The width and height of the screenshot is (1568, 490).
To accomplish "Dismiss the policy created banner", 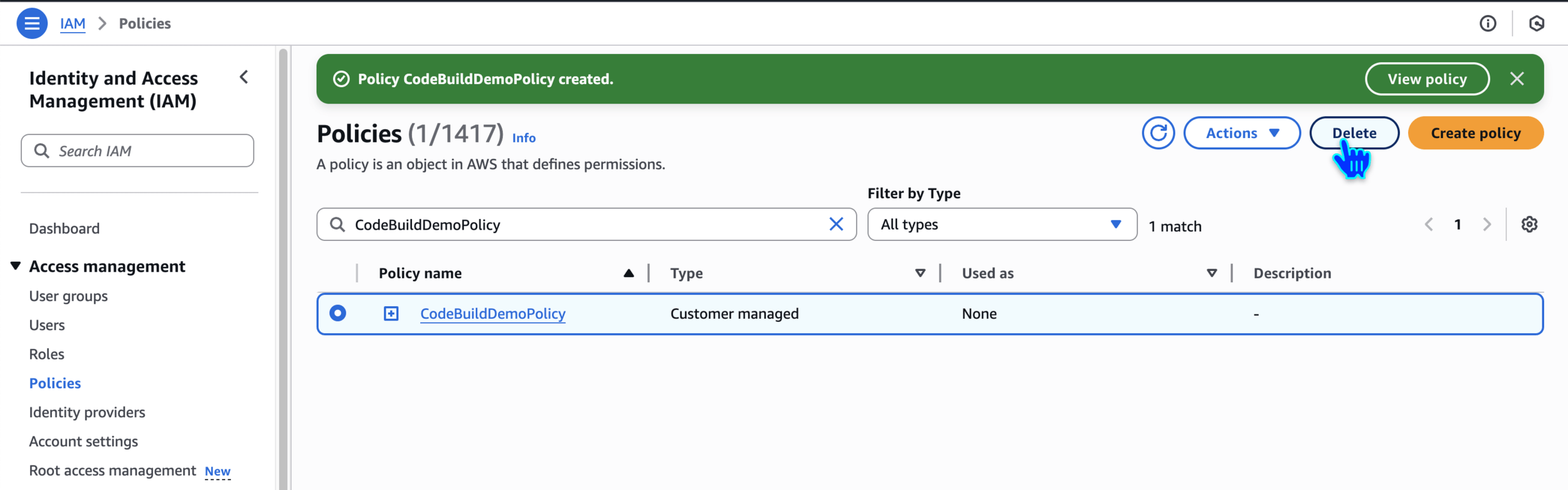I will (x=1517, y=79).
